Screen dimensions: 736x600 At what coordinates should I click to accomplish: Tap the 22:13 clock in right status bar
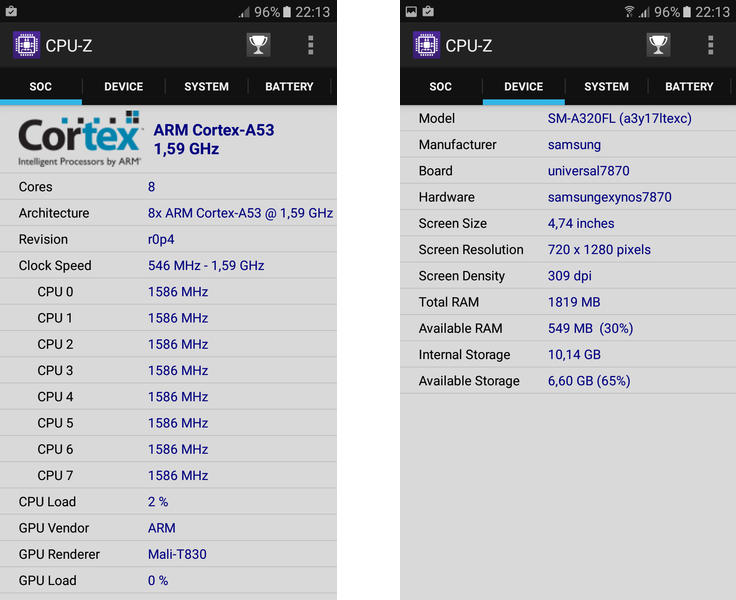point(713,12)
